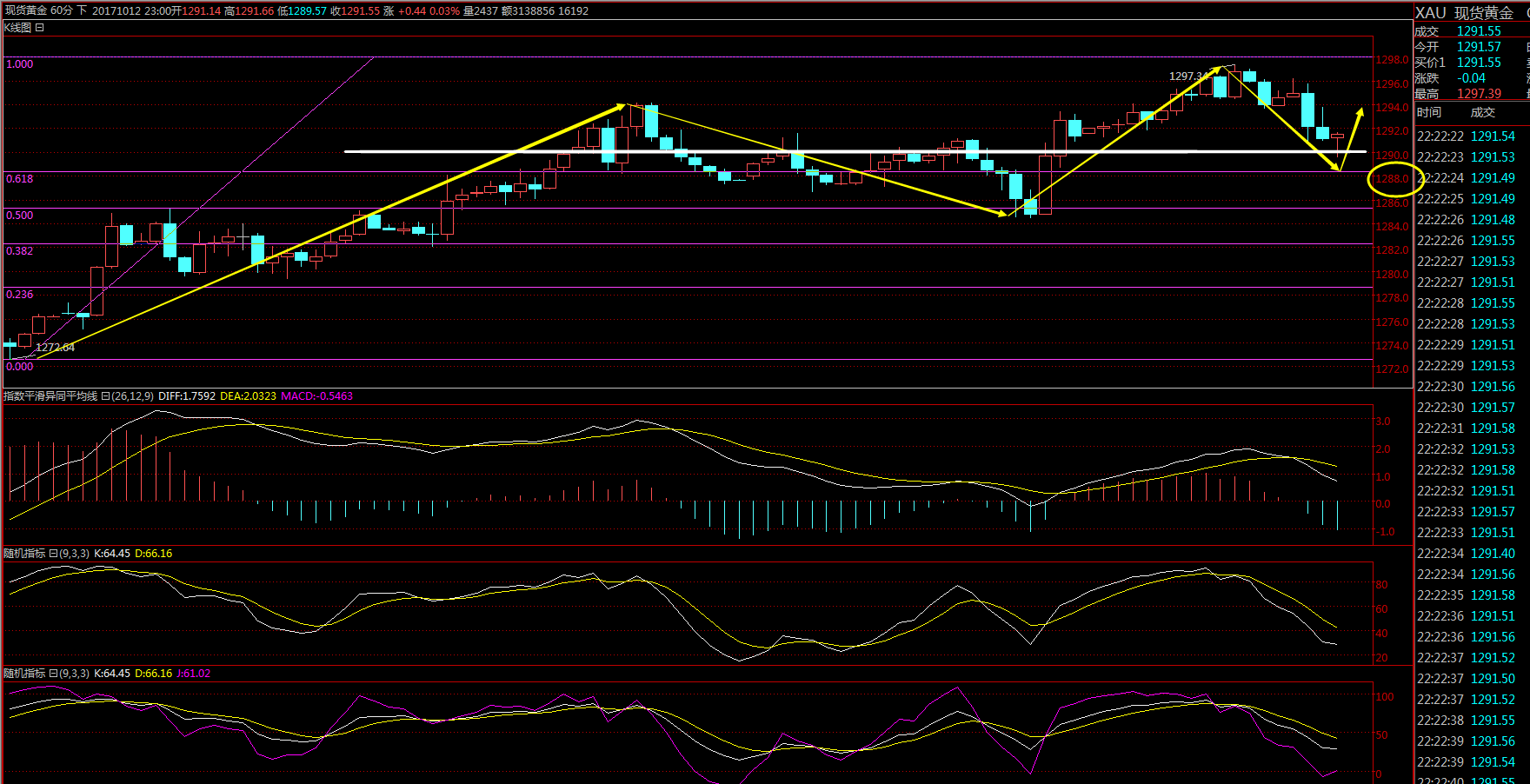Screen dimensions: 1530x784
Task: Click the XAU 现货黄金 quote panel title
Action: (x=1464, y=13)
